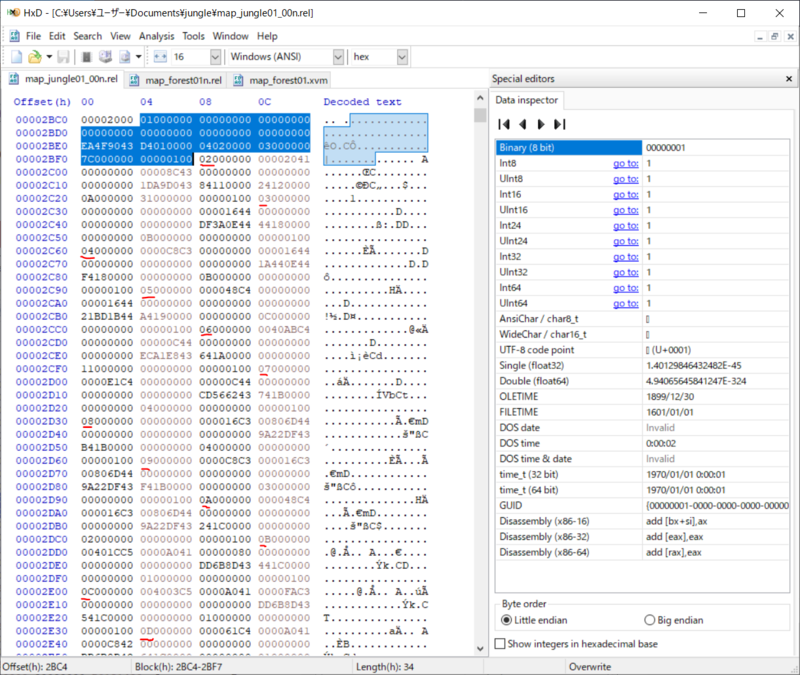Click offset row 00002C00 in hex view
Image resolution: width=800 pixels, height=675 pixels.
(x=41, y=172)
